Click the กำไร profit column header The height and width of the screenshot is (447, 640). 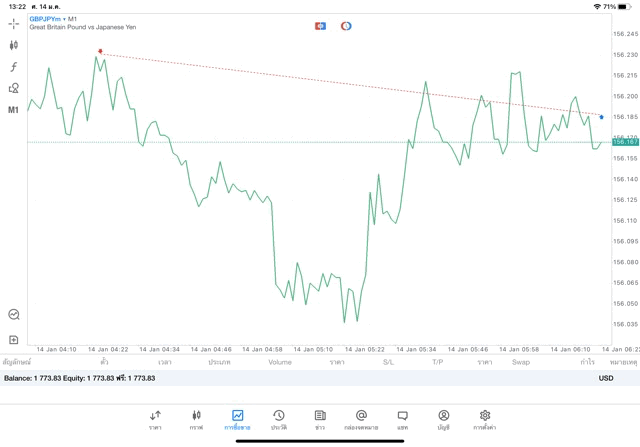coord(587,362)
